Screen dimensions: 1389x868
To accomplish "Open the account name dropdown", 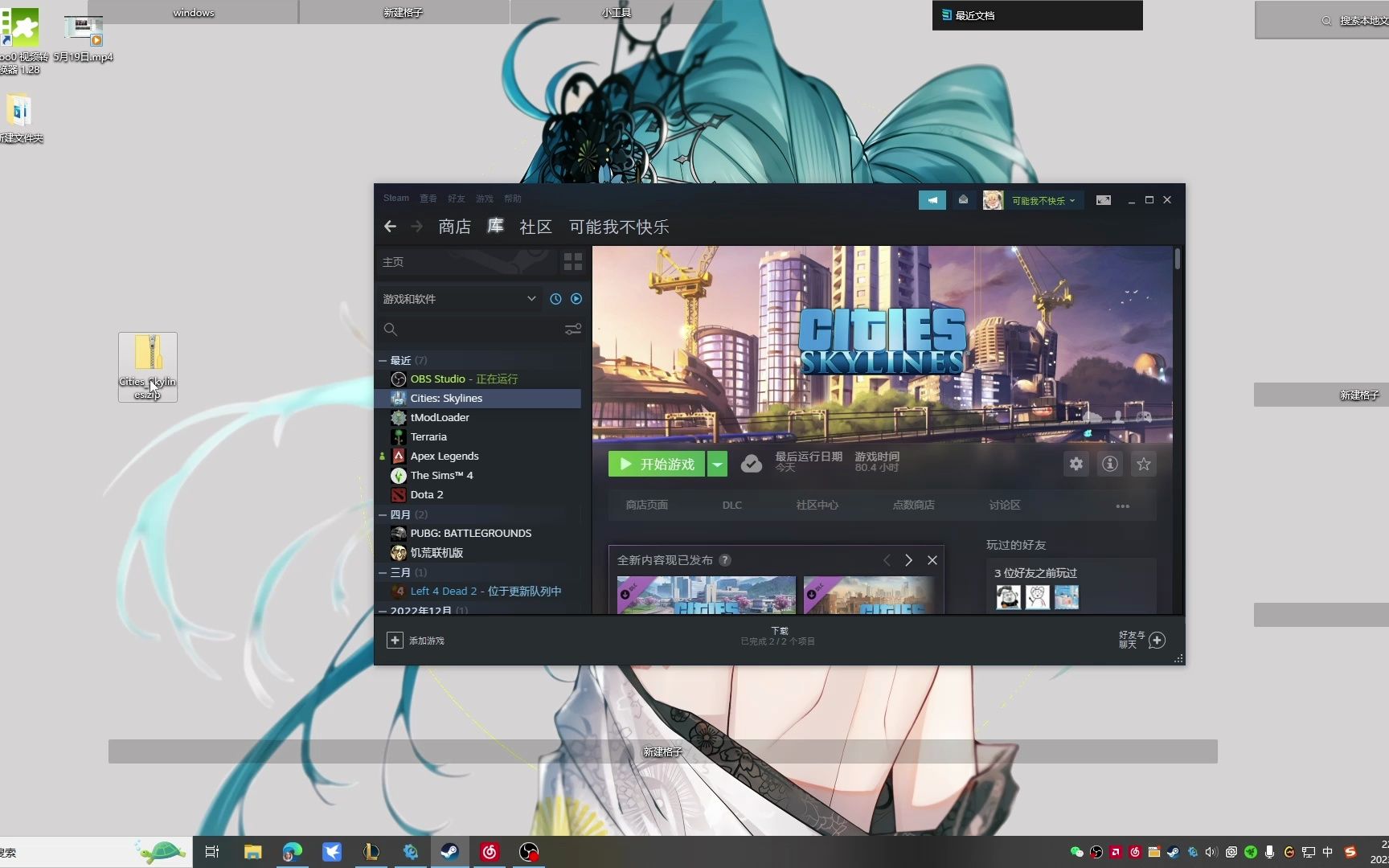I will 1043,200.
